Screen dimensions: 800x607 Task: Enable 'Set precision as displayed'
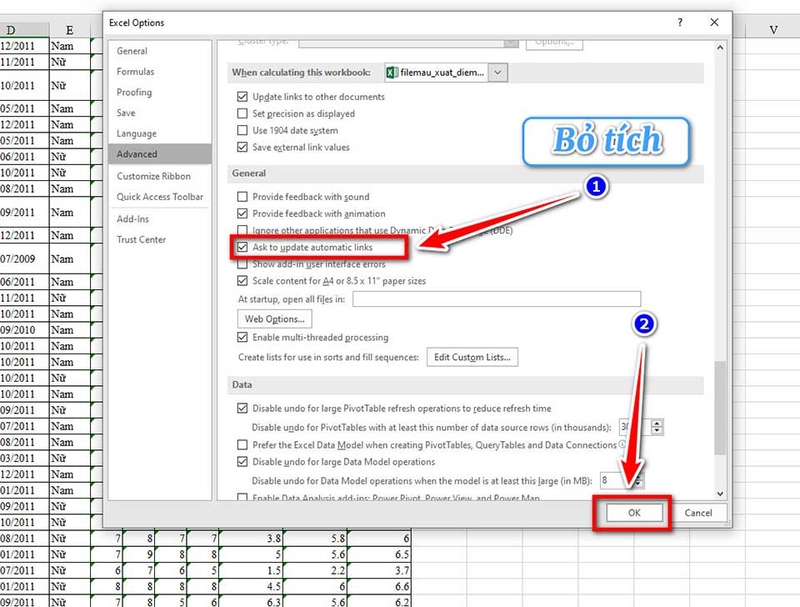point(242,113)
